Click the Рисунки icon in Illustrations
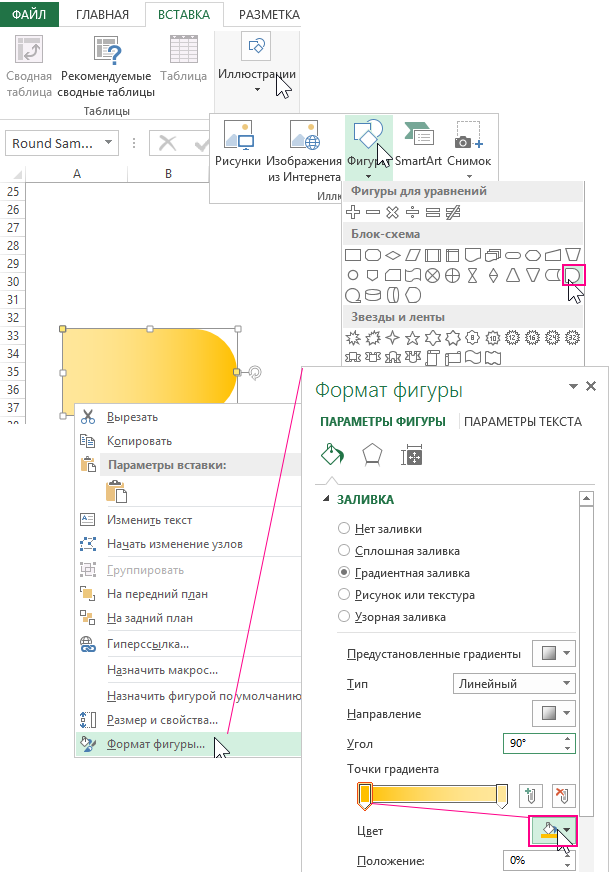This screenshot has height=872, width=609. pos(238,135)
